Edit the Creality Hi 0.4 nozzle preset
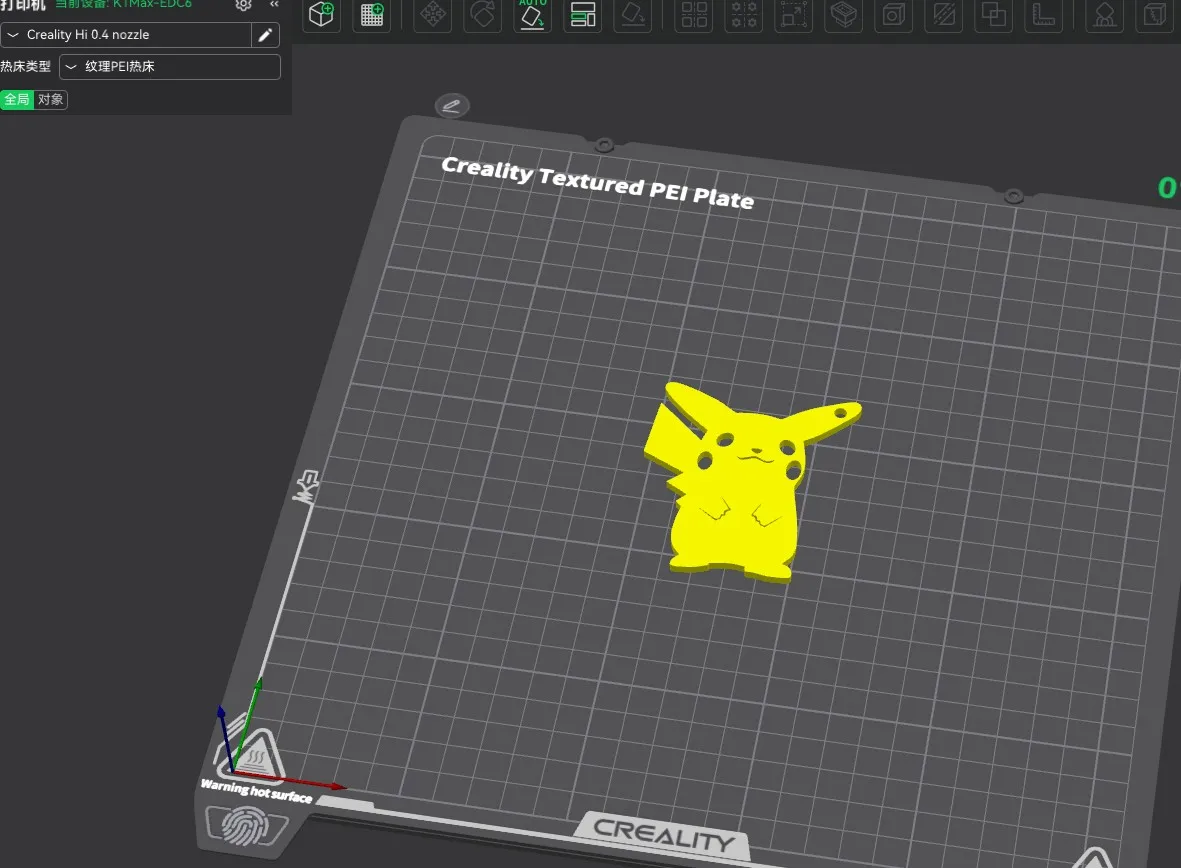 coord(265,35)
